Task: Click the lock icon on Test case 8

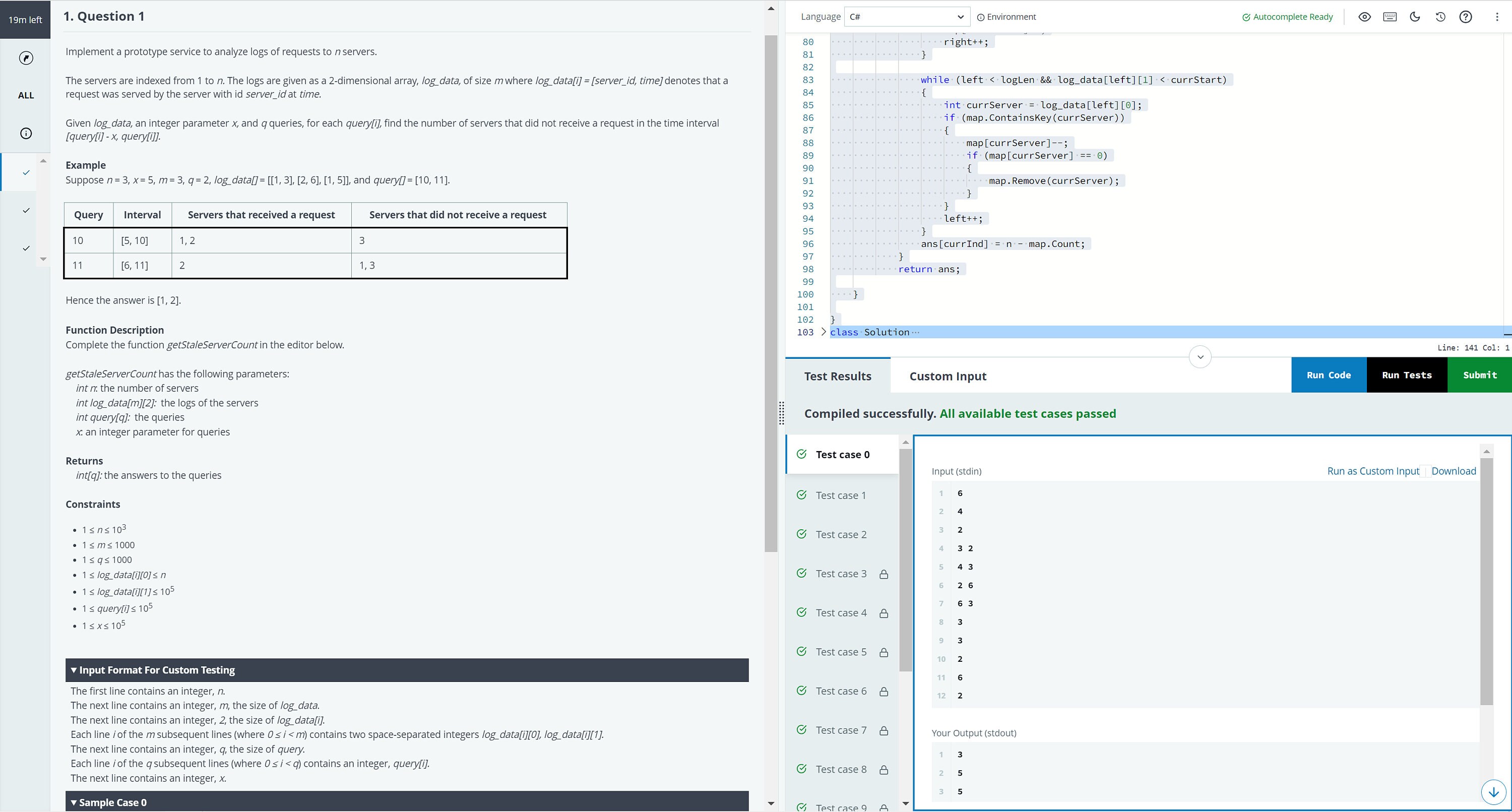Action: click(x=884, y=770)
